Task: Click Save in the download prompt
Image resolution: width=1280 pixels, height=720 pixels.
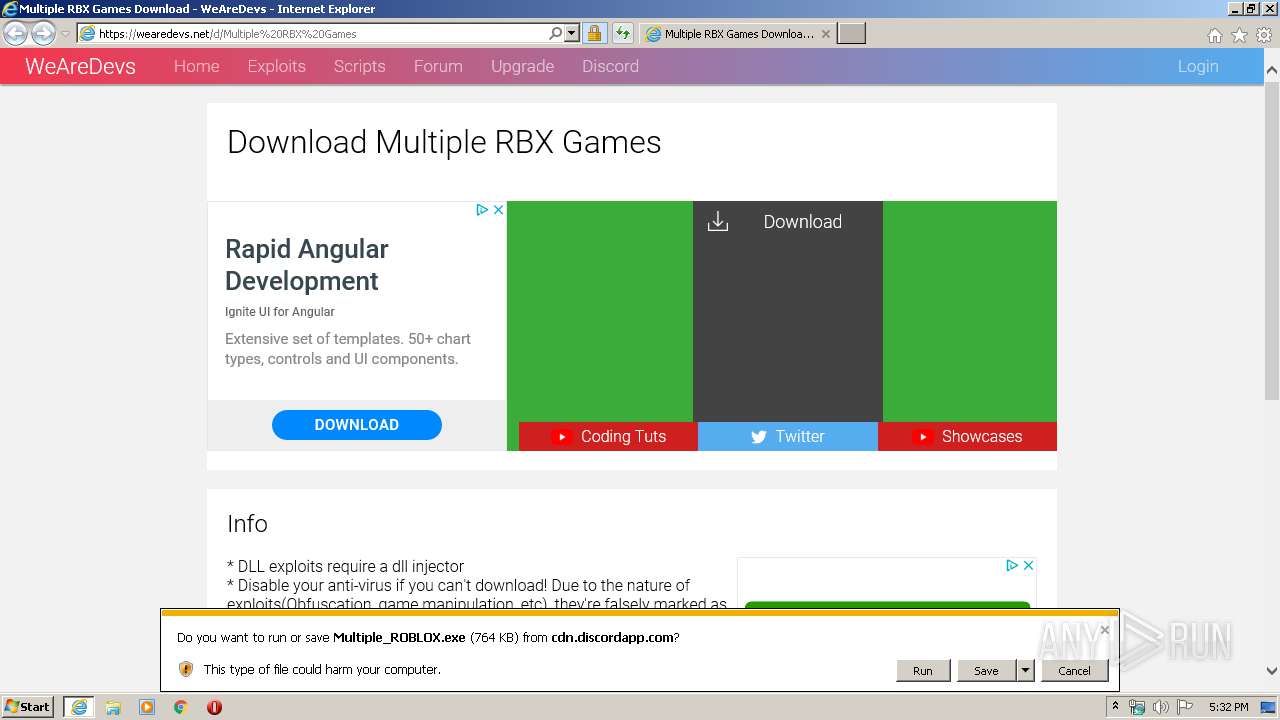Action: click(986, 671)
